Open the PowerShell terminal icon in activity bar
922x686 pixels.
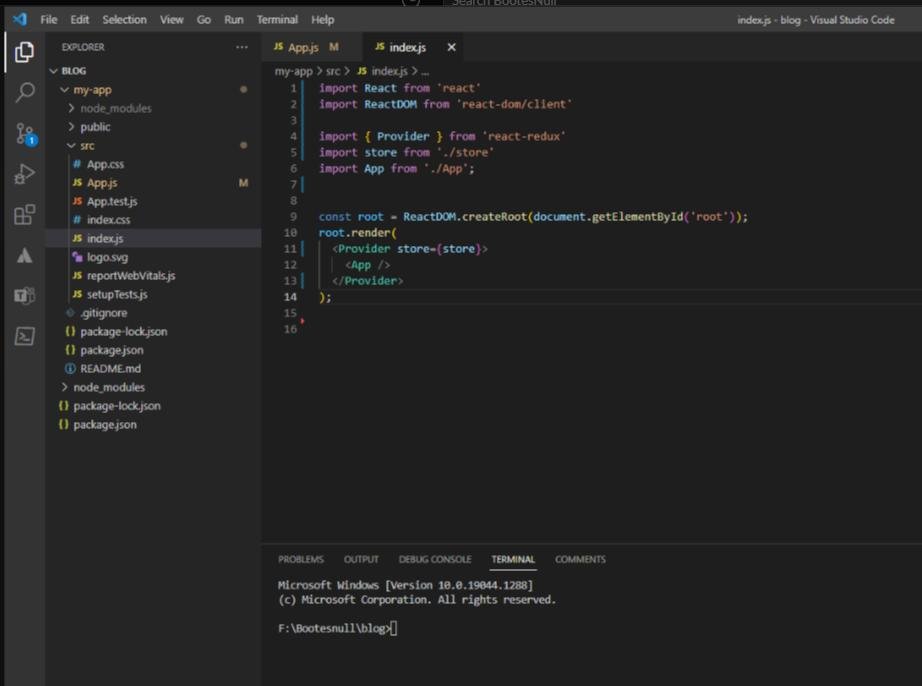pyautogui.click(x=24, y=337)
